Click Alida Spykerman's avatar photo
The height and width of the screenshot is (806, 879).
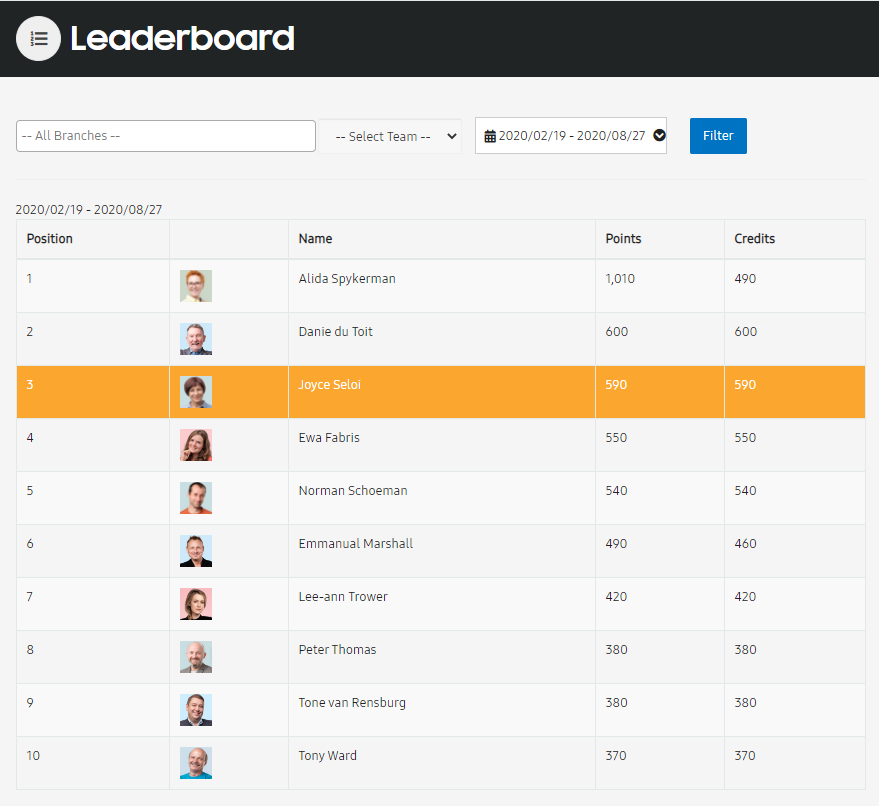[196, 286]
